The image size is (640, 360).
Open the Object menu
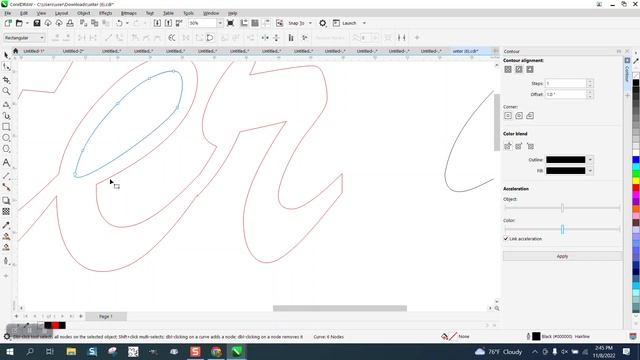coord(84,13)
